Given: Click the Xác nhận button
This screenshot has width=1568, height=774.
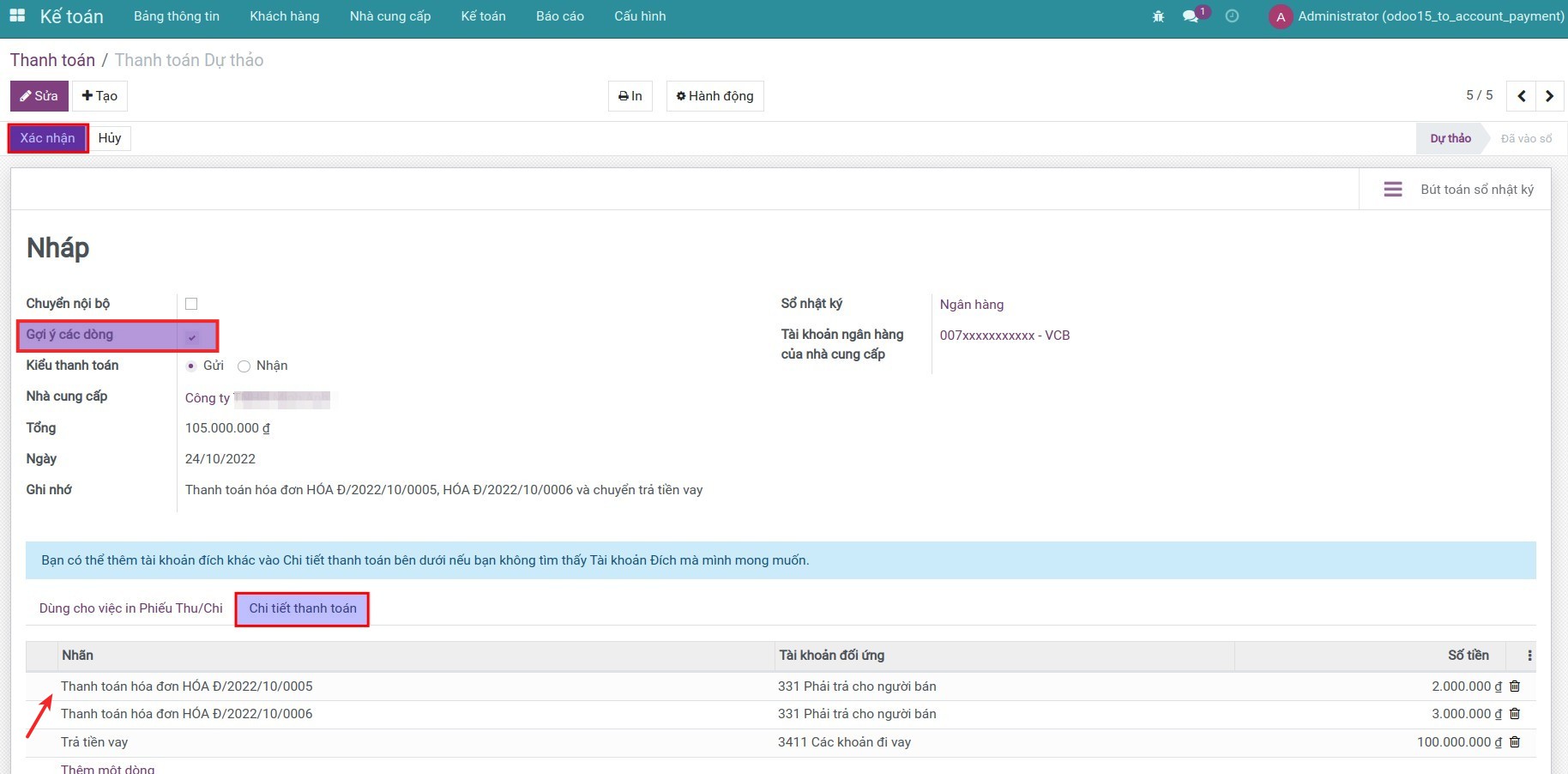Looking at the screenshot, I should click(48, 138).
